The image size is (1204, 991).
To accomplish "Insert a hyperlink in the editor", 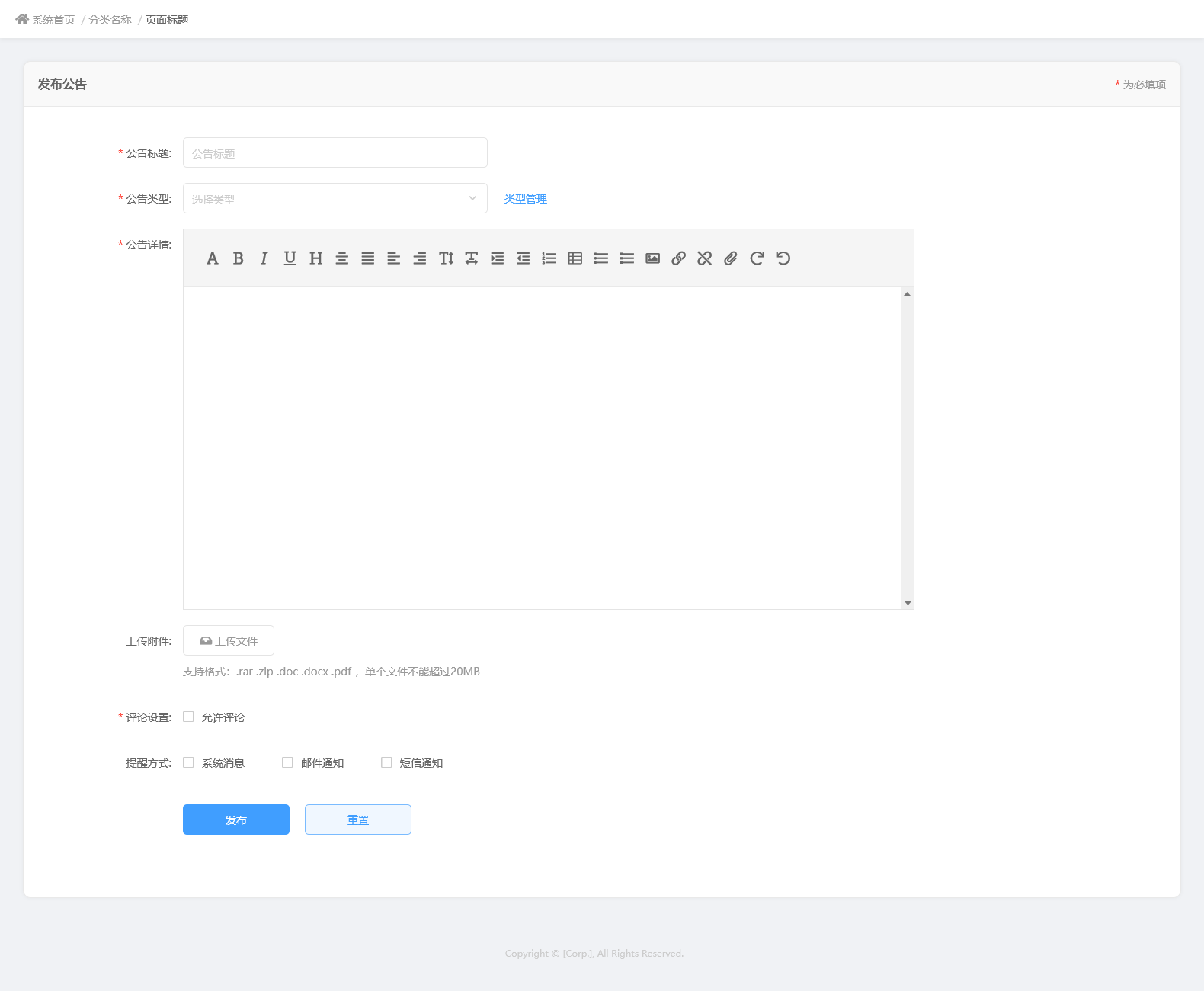I will tap(679, 258).
